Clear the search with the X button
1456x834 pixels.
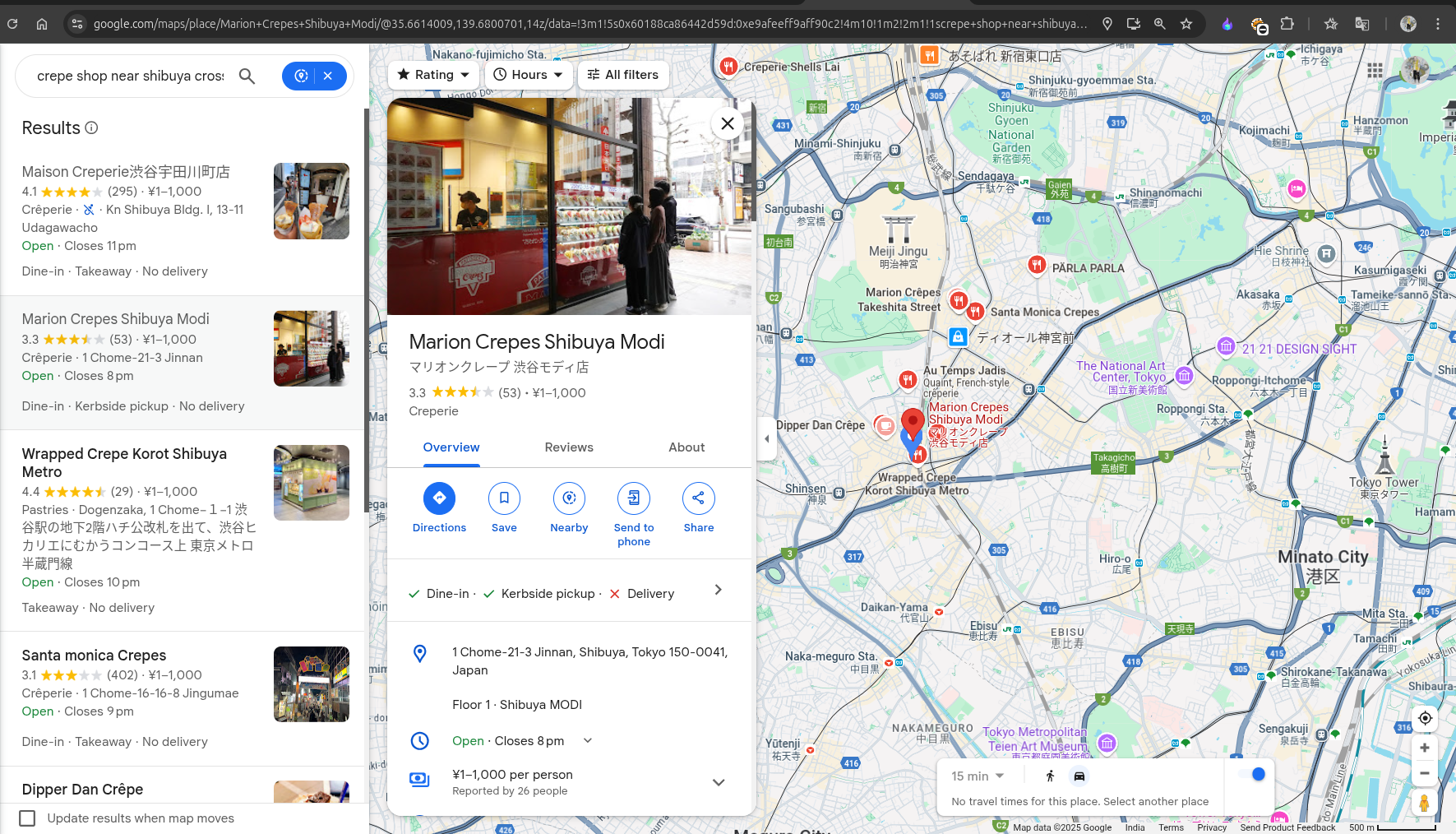pos(328,76)
